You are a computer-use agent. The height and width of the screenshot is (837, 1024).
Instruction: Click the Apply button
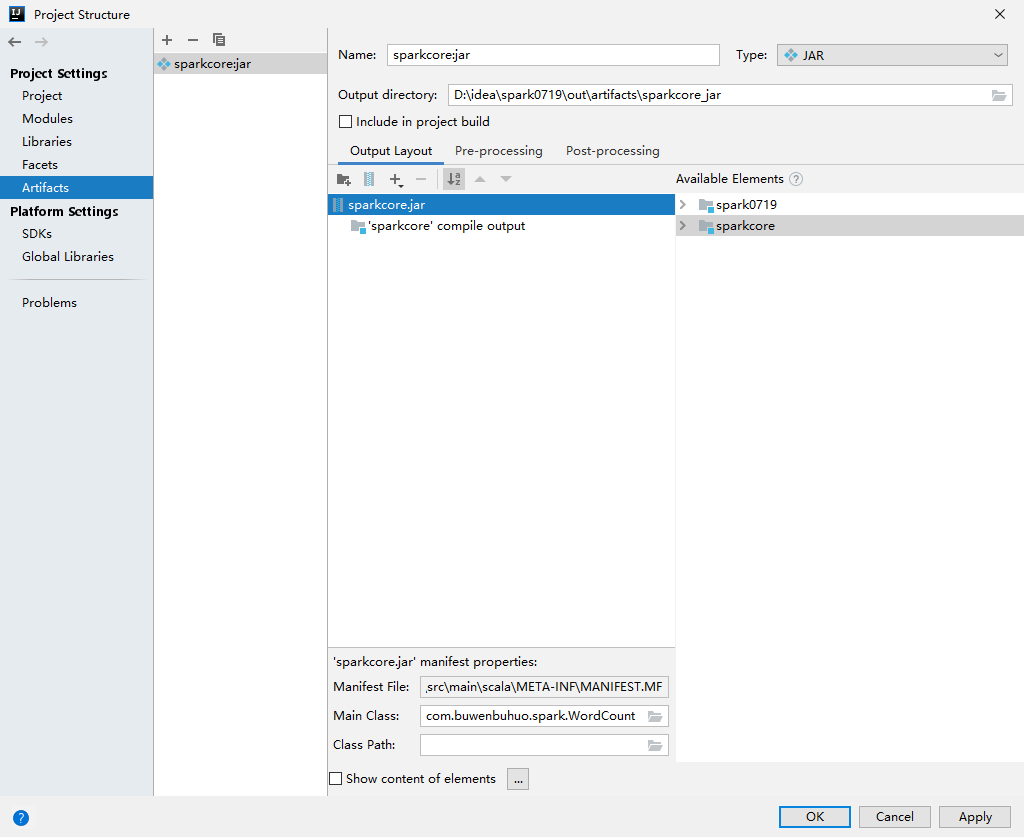click(975, 817)
